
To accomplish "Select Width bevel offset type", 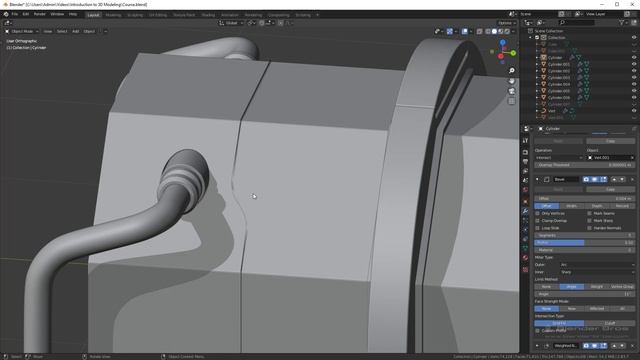I will point(572,206).
